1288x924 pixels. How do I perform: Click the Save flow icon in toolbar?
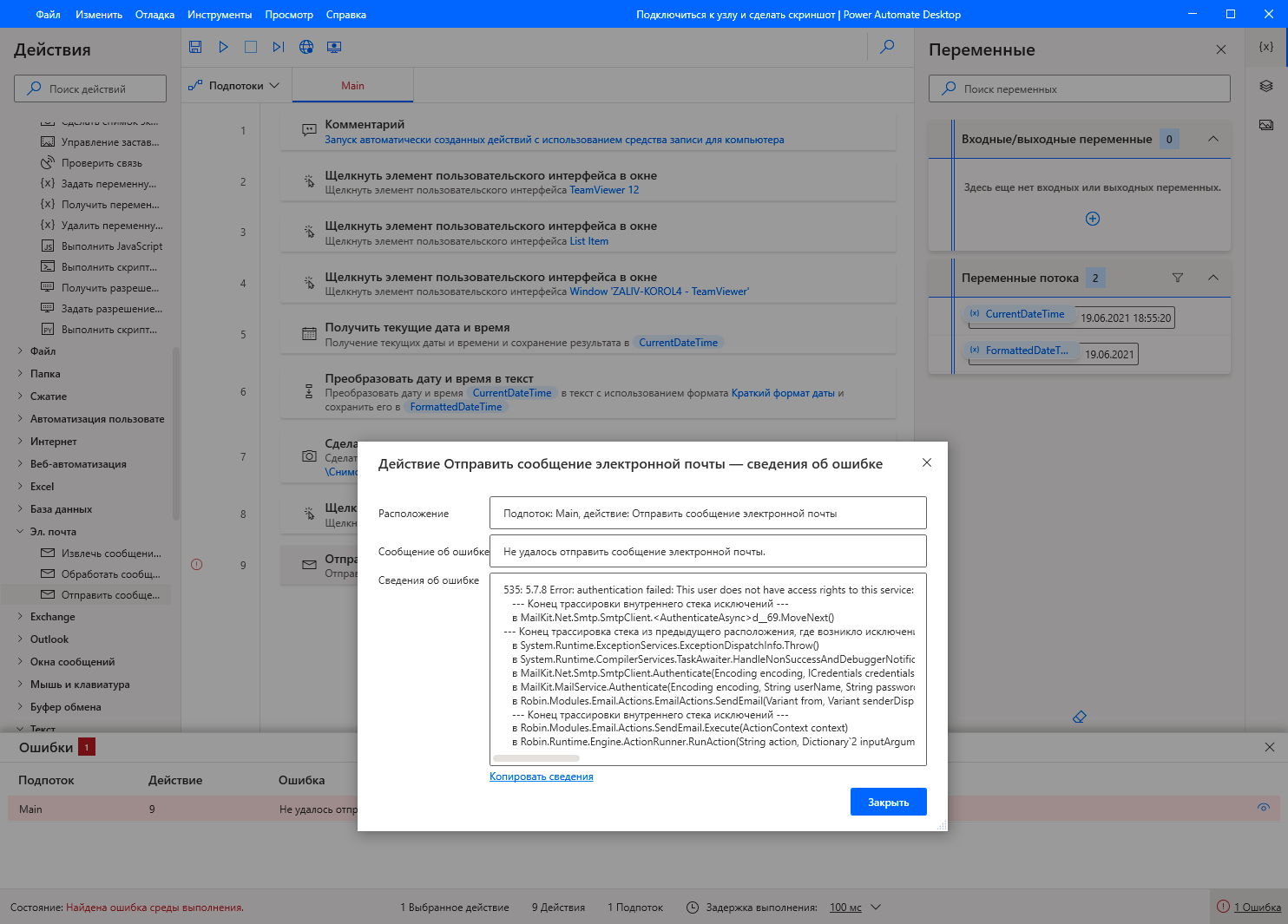(195, 47)
